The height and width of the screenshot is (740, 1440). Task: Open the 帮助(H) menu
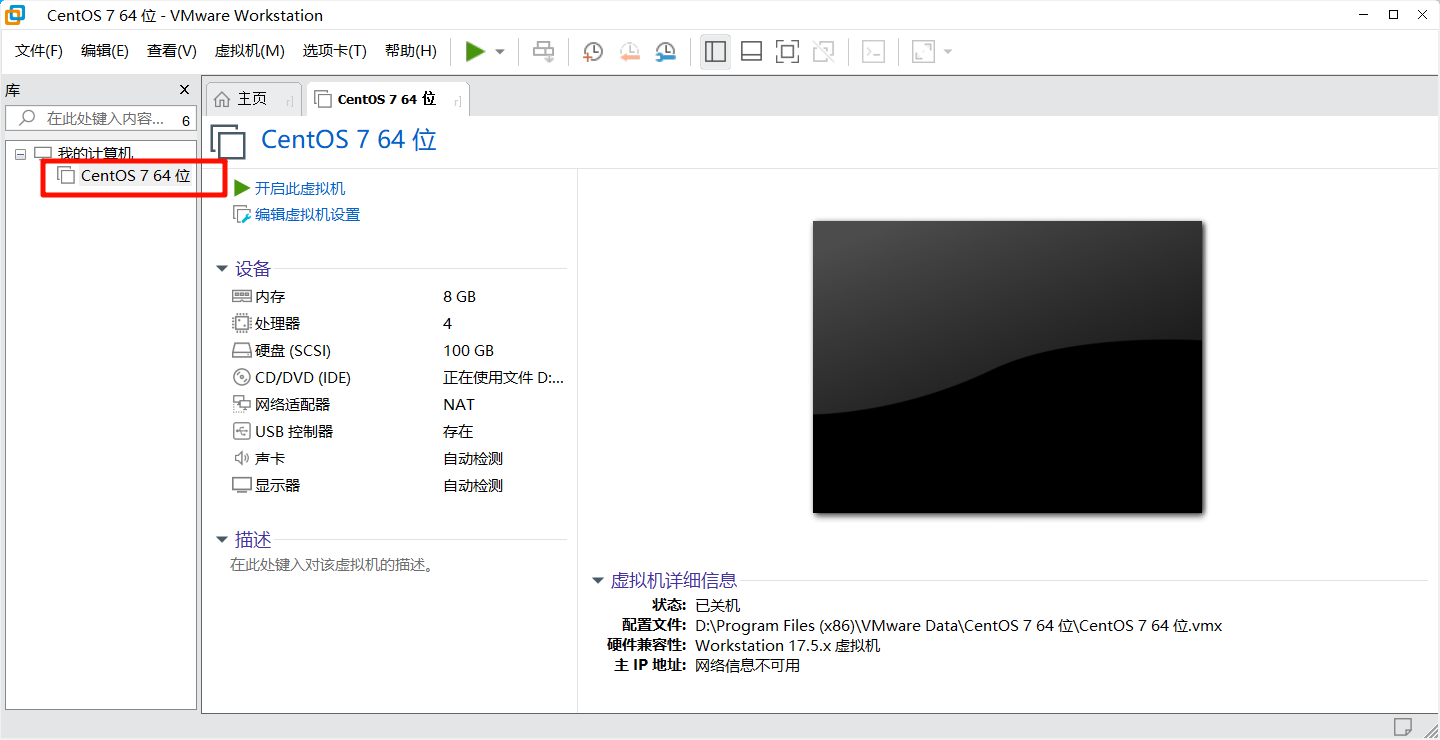point(411,51)
